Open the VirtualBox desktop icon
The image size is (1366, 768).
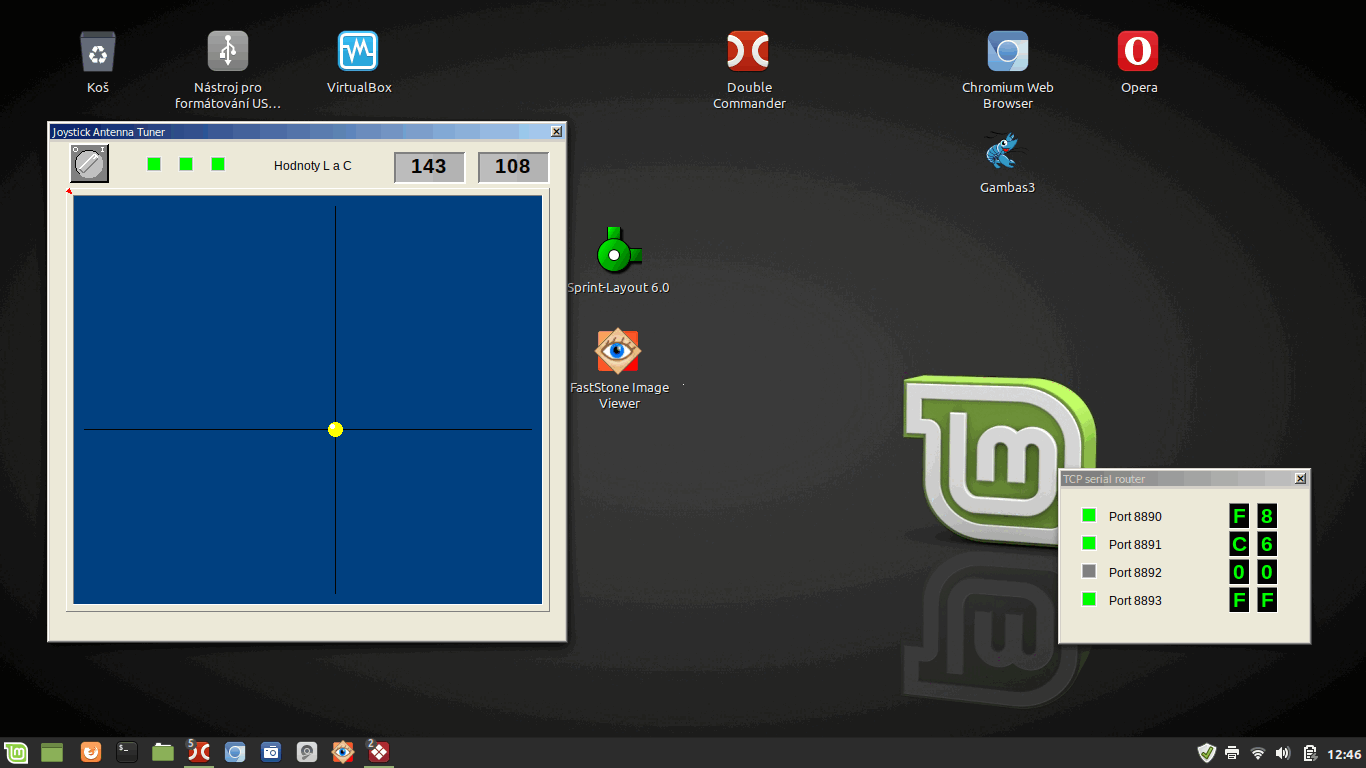pyautogui.click(x=358, y=52)
